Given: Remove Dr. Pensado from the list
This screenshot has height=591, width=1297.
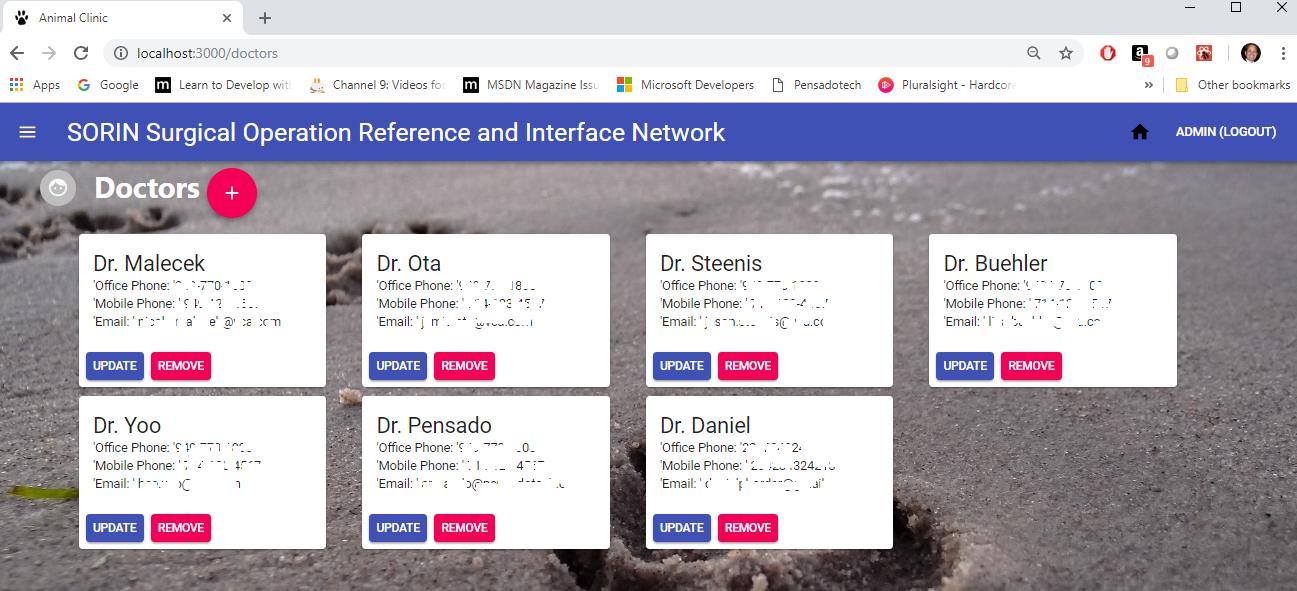Looking at the screenshot, I should tap(464, 528).
